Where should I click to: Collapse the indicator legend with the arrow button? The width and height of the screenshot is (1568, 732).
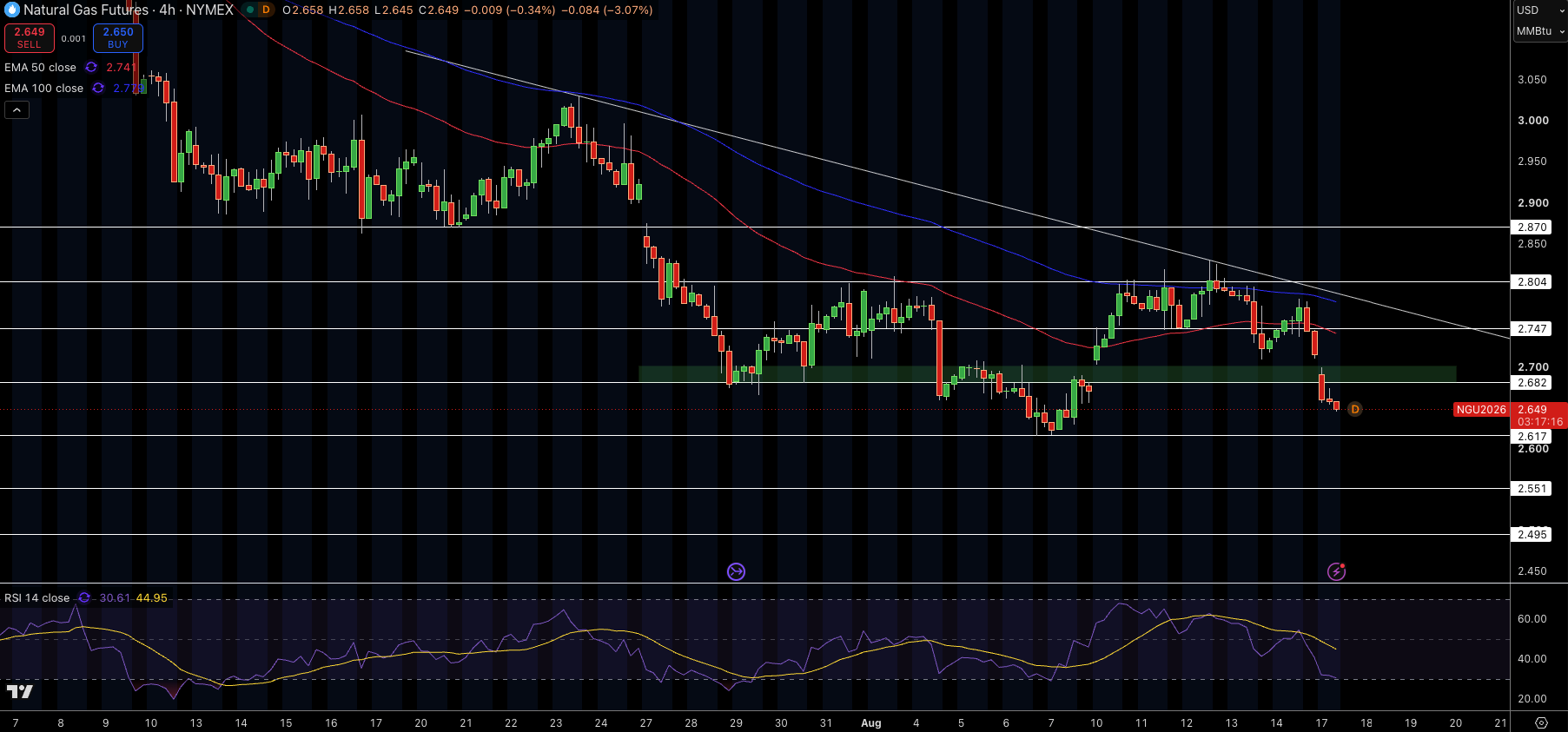(x=17, y=109)
